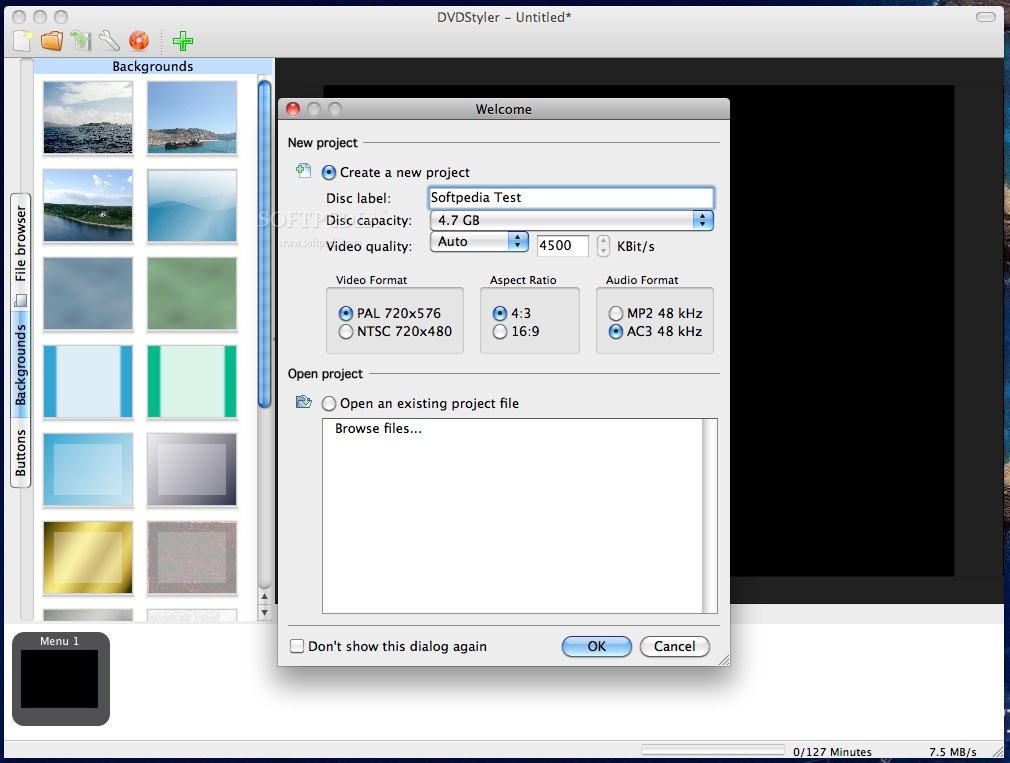Image resolution: width=1010 pixels, height=763 pixels.
Task: Select the green coastline lake background thumbnail
Action: tap(88, 205)
